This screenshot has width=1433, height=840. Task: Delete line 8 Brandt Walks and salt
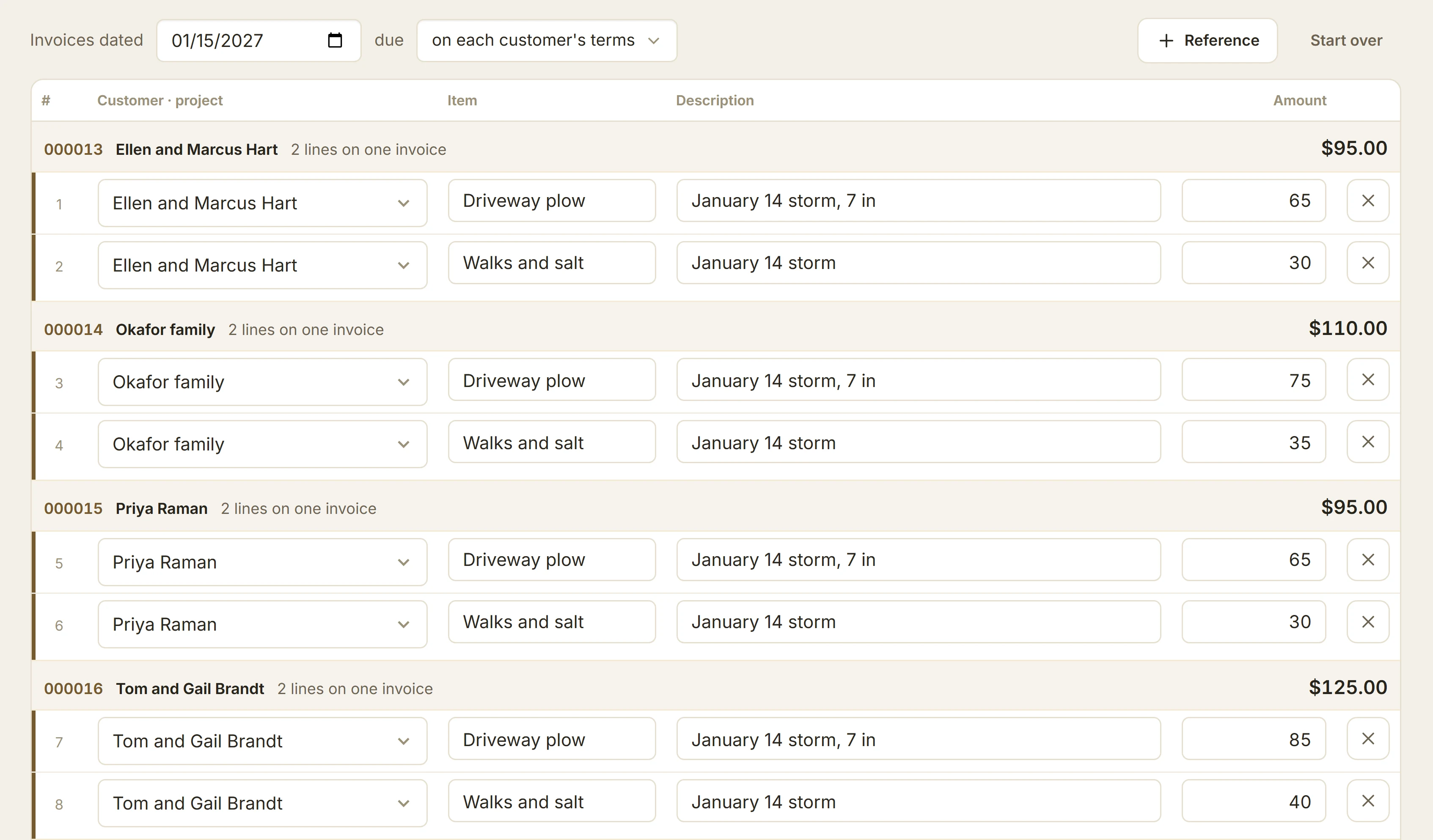point(1367,801)
